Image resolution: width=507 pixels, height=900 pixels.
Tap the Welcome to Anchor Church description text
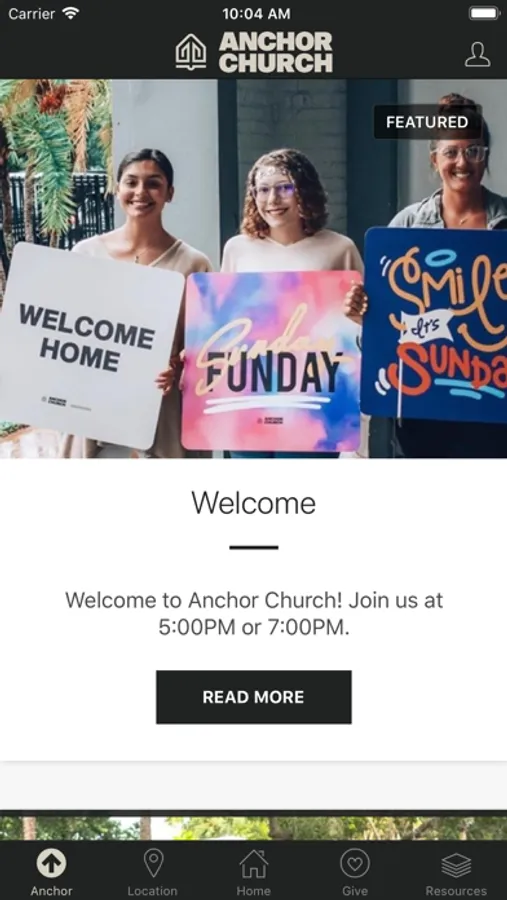click(254, 614)
